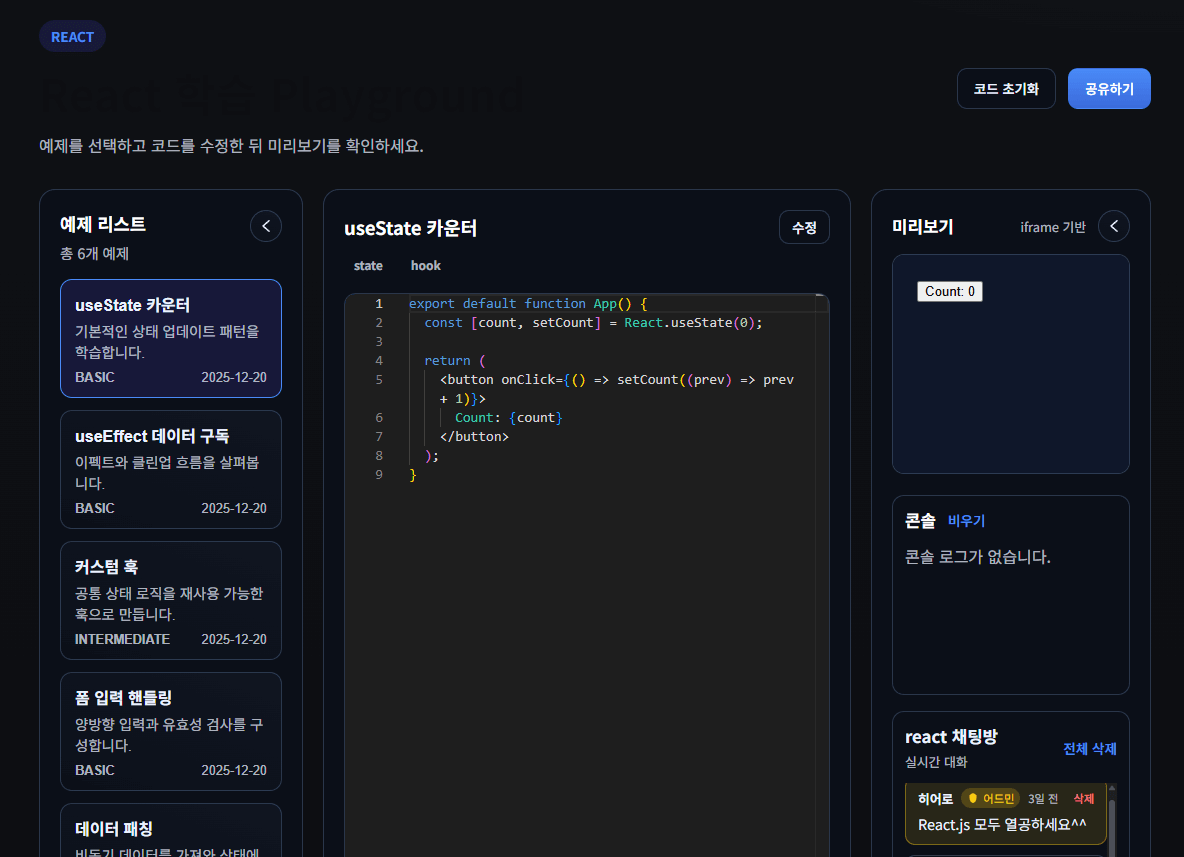Click the 총 6개 예제 text

click(94, 254)
